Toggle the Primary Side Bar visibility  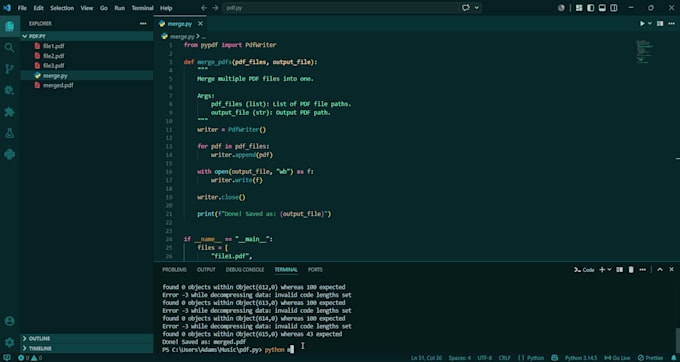click(591, 8)
